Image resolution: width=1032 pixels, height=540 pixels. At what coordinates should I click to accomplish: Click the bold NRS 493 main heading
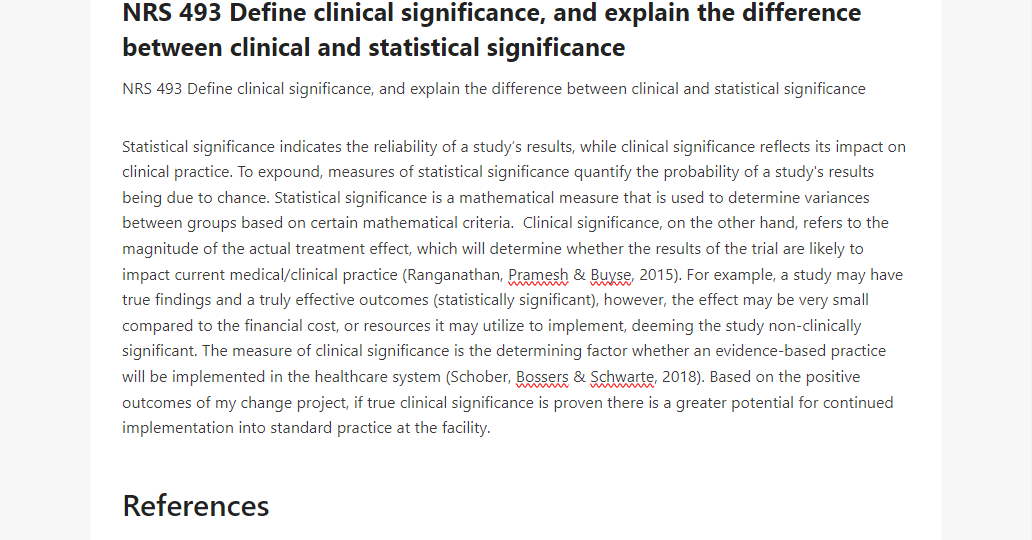tap(492, 30)
